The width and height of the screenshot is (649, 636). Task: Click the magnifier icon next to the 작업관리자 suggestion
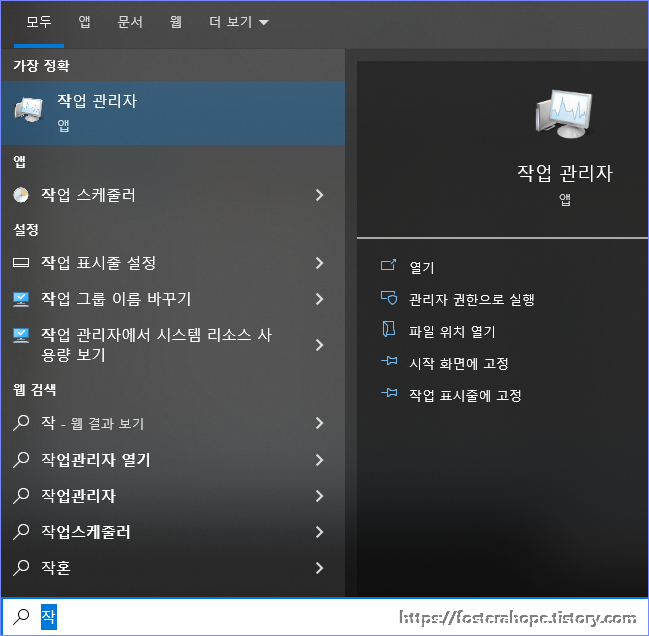[x=21, y=496]
